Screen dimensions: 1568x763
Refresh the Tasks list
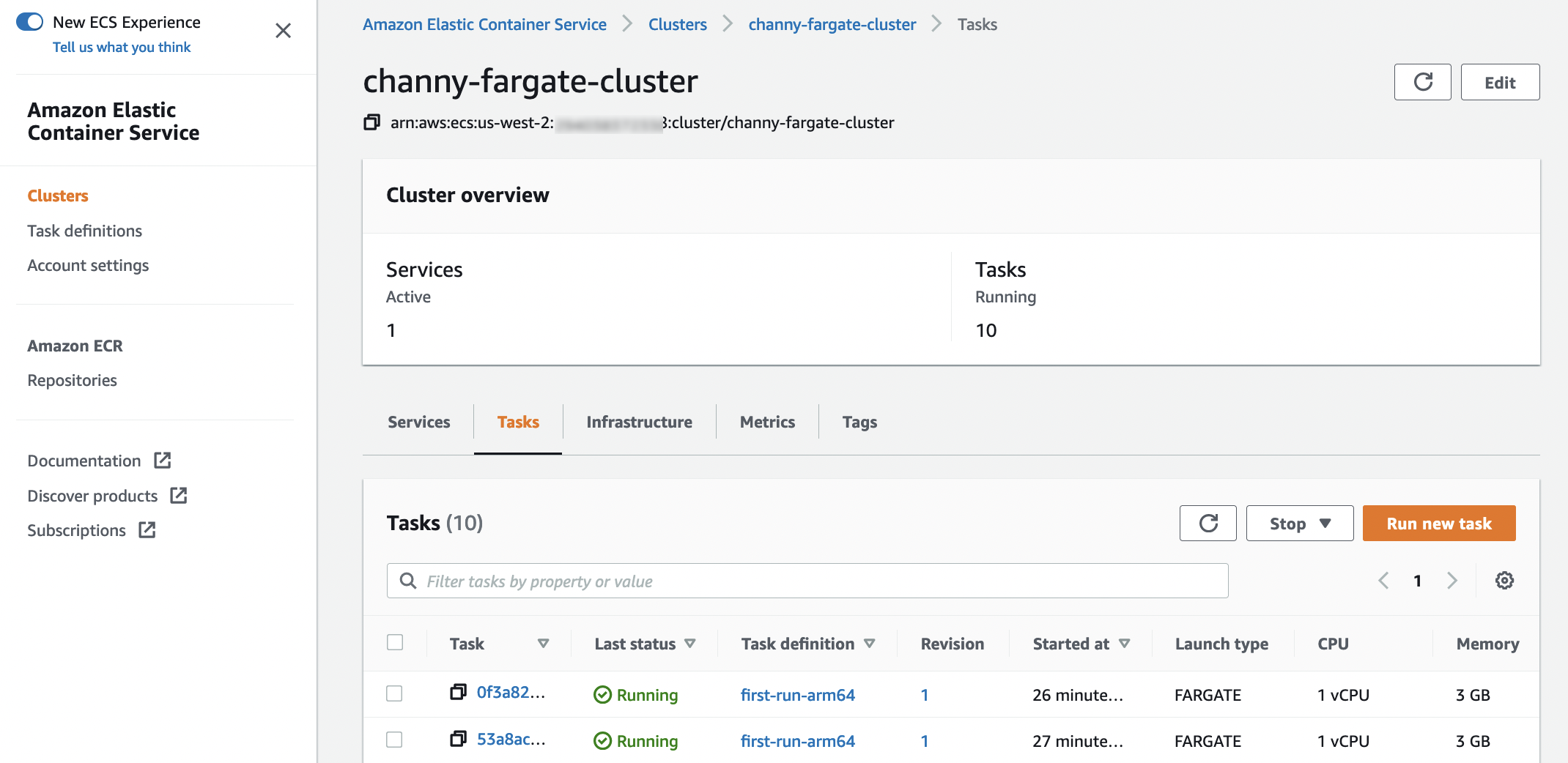(x=1208, y=524)
